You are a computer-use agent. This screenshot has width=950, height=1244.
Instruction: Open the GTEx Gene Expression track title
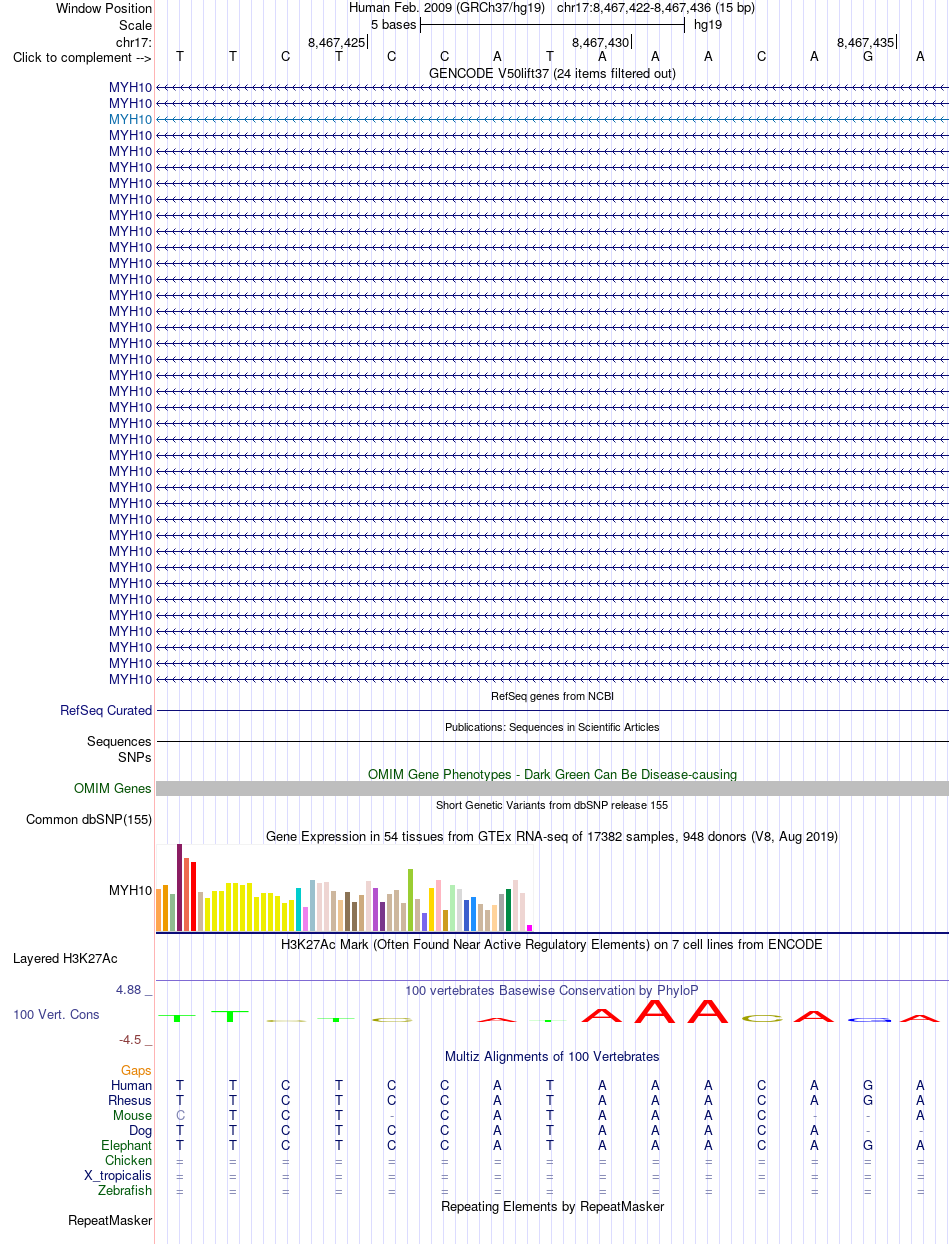coord(552,836)
